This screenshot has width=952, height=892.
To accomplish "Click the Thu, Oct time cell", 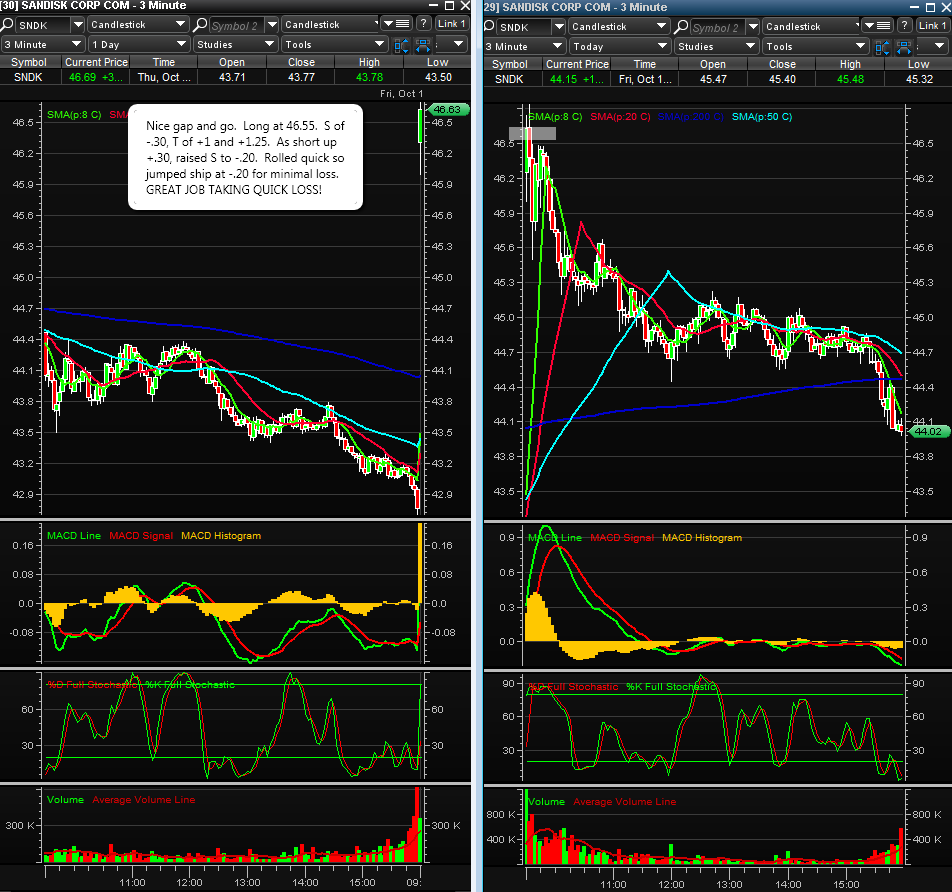I will (x=164, y=77).
